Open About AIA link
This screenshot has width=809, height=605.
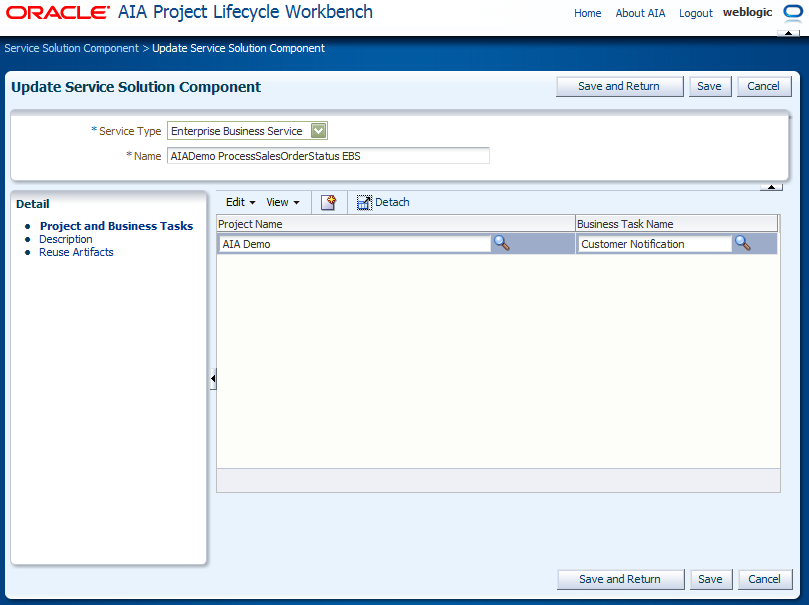point(640,13)
